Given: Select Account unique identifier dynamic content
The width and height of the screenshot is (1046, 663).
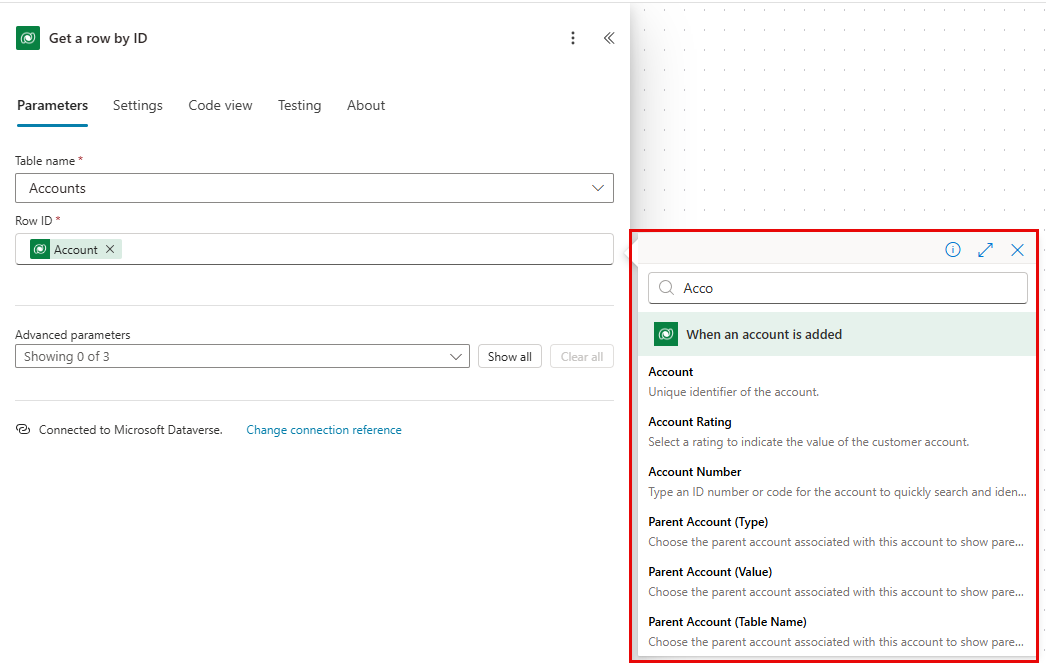Looking at the screenshot, I should [x=837, y=382].
